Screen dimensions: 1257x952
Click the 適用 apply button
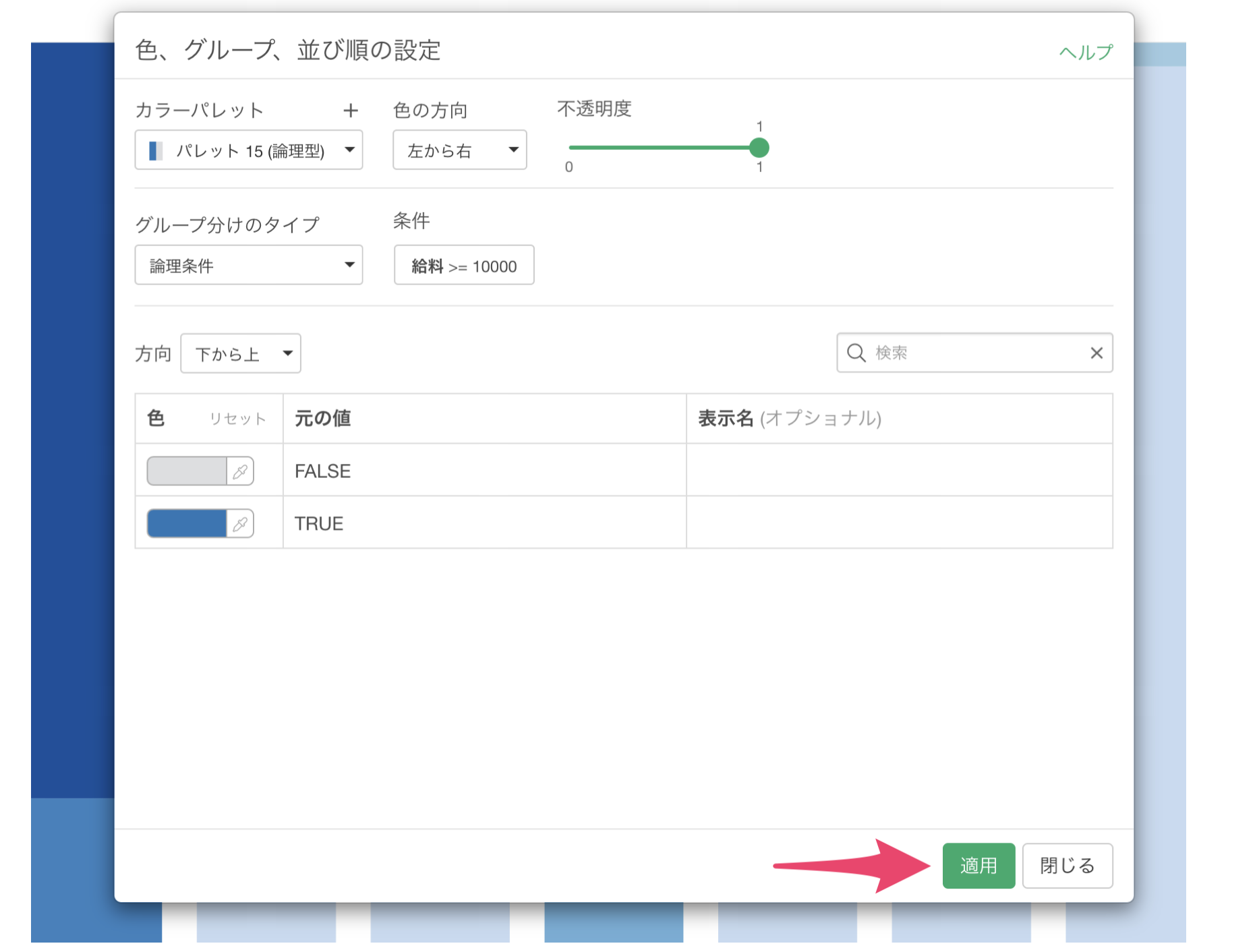pos(978,866)
